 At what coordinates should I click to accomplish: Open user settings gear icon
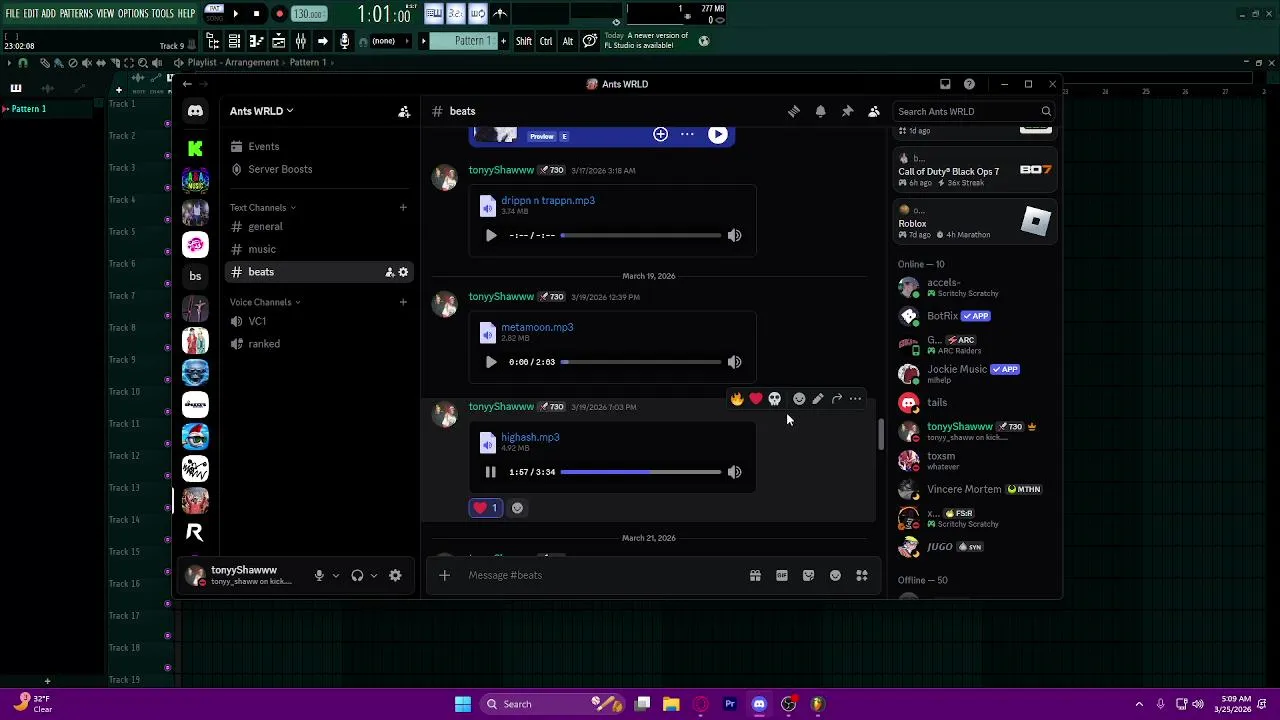(395, 575)
